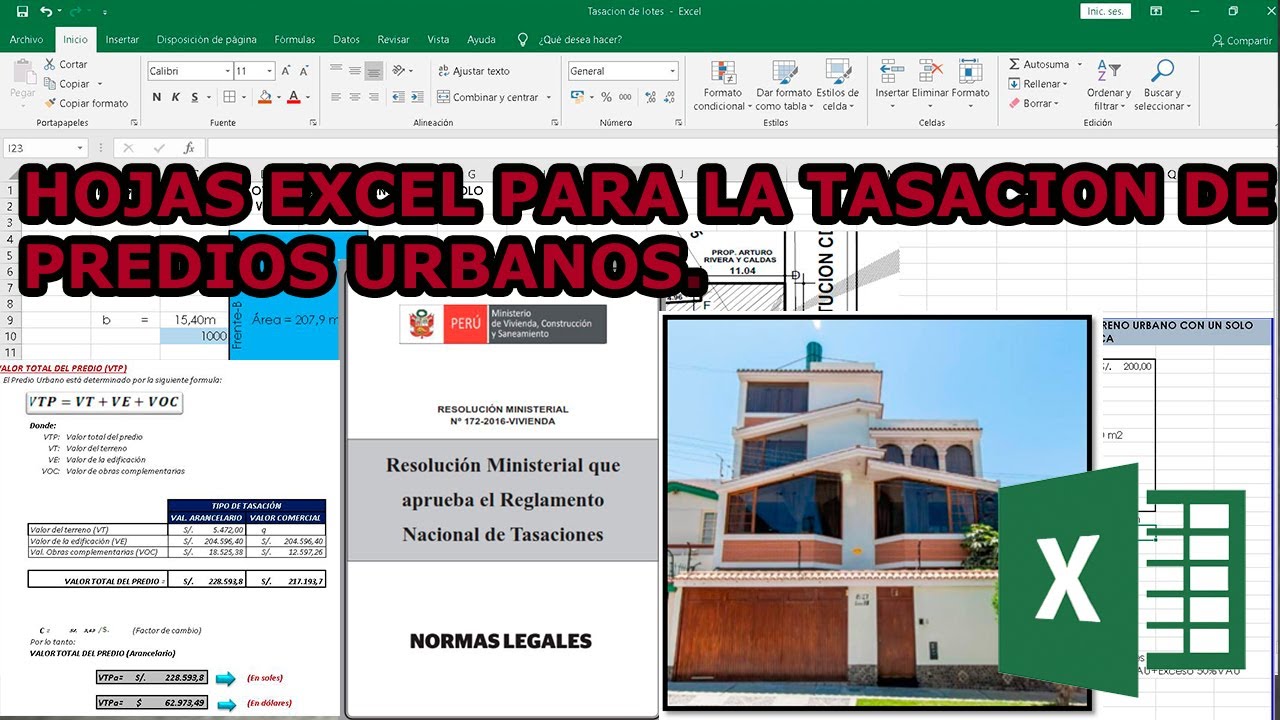Screen dimensions: 1280x720
Task: Click the comma style (000) icon
Action: (625, 97)
